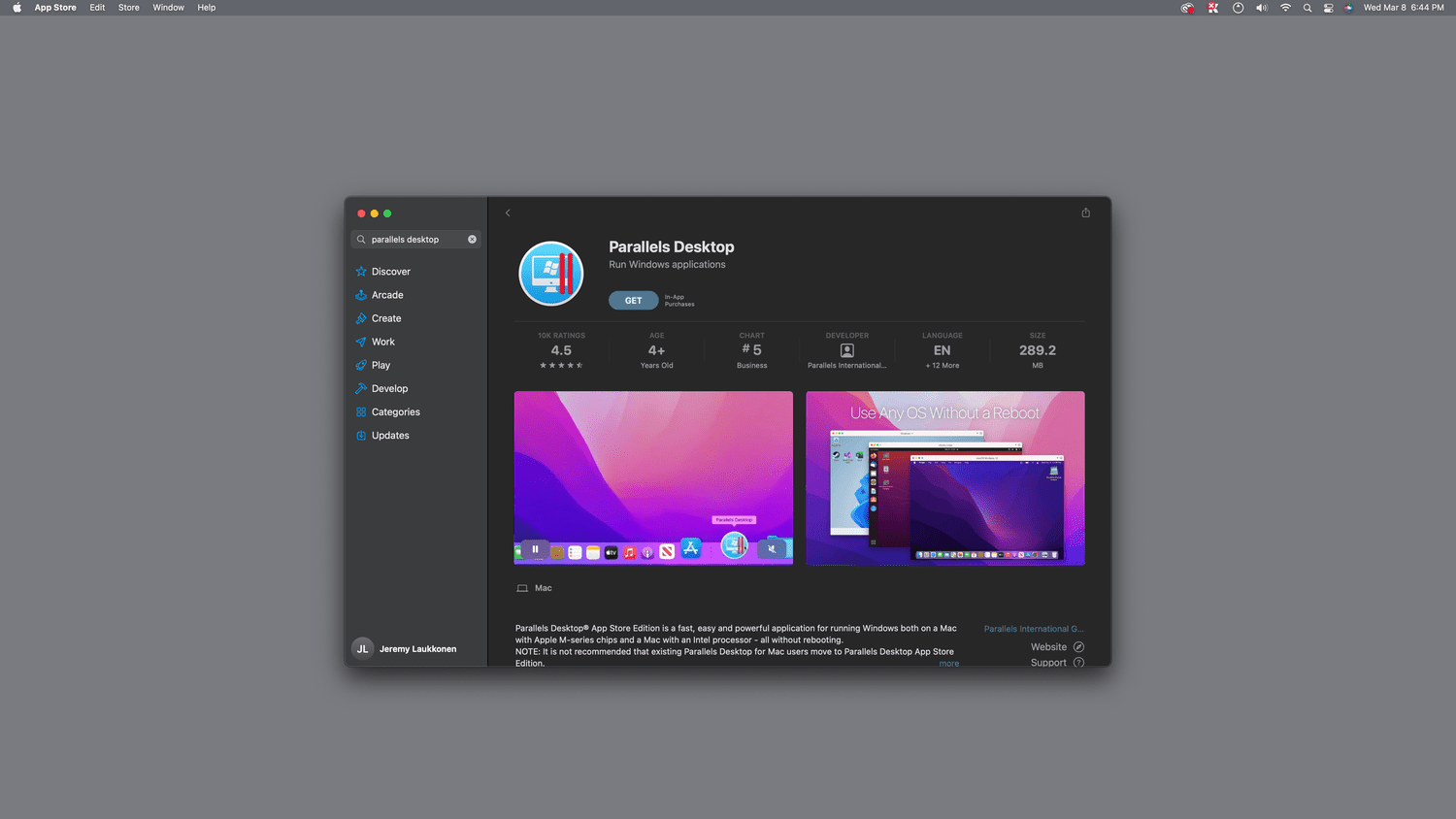Click the Parallels Desktop title text
The image size is (1456, 819).
[x=671, y=247]
